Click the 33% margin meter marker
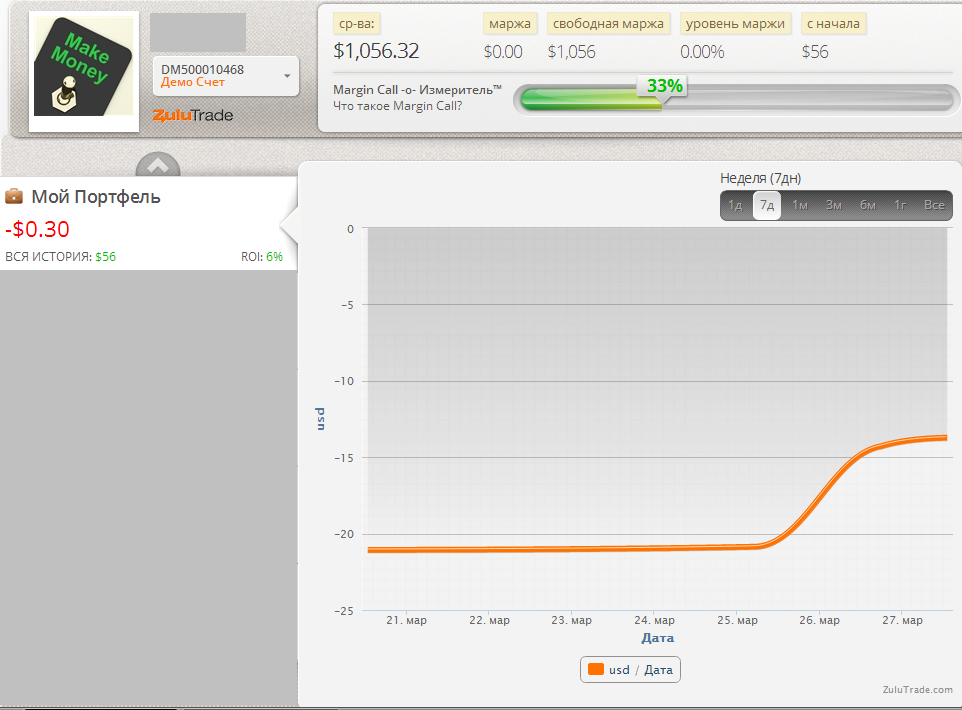 664,86
